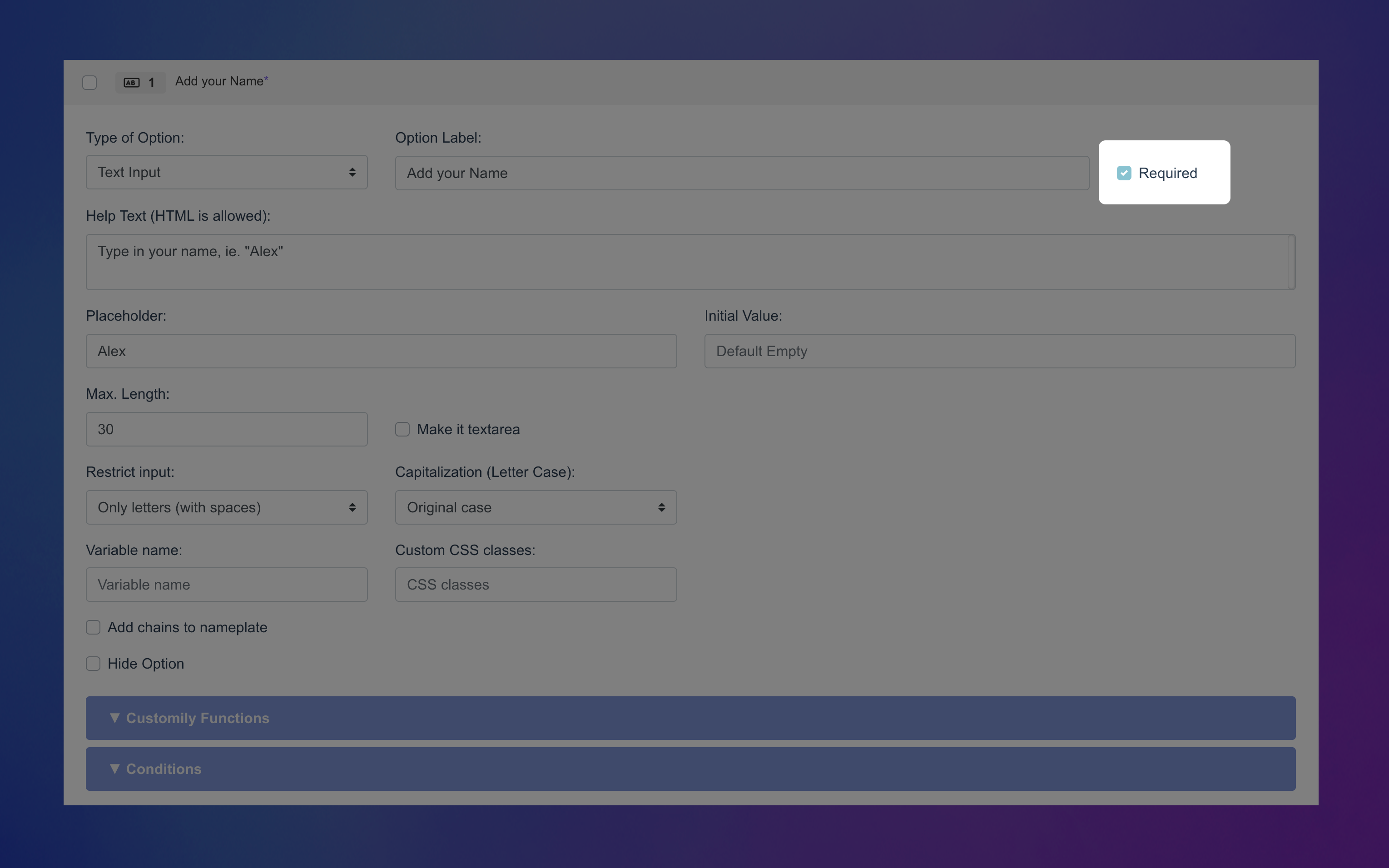Enable the Hide Option checkbox
Viewport: 1389px width, 868px height.
pyautogui.click(x=93, y=664)
